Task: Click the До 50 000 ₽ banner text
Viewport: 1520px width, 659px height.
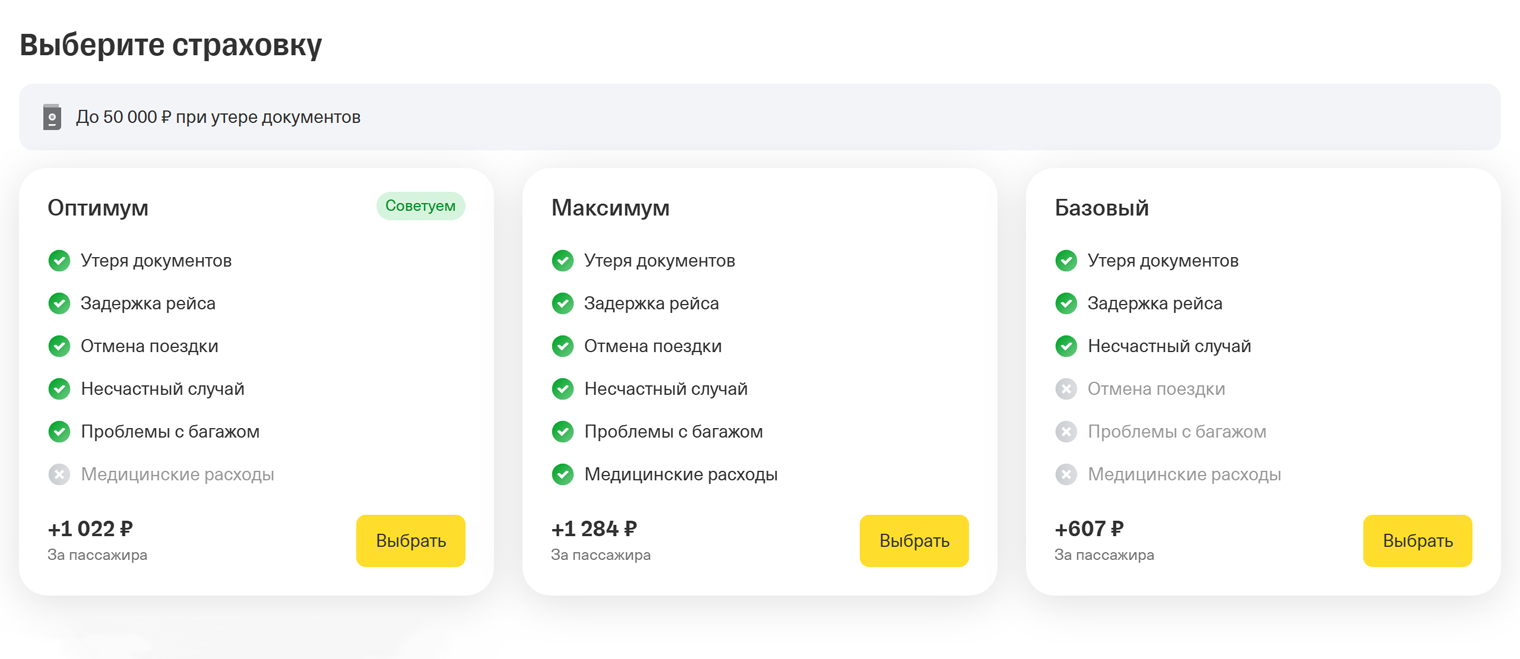Action: pos(218,117)
